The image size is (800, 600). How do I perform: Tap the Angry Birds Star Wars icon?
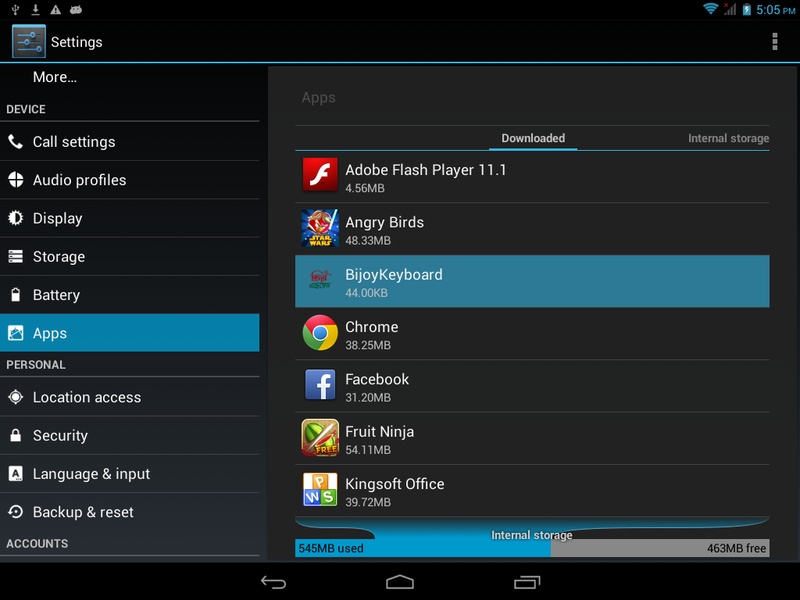(320, 228)
